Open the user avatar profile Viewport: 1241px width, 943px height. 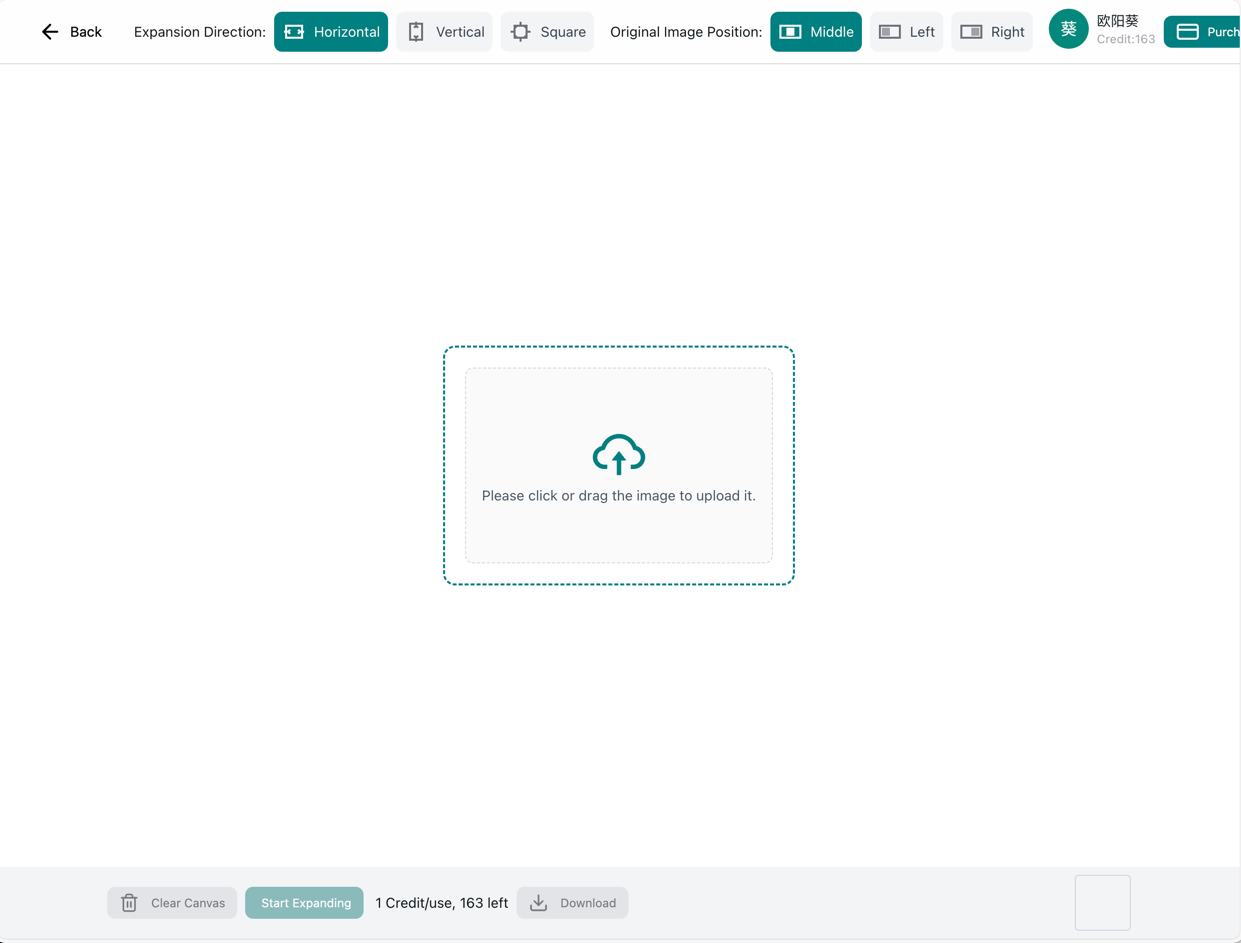[1068, 29]
